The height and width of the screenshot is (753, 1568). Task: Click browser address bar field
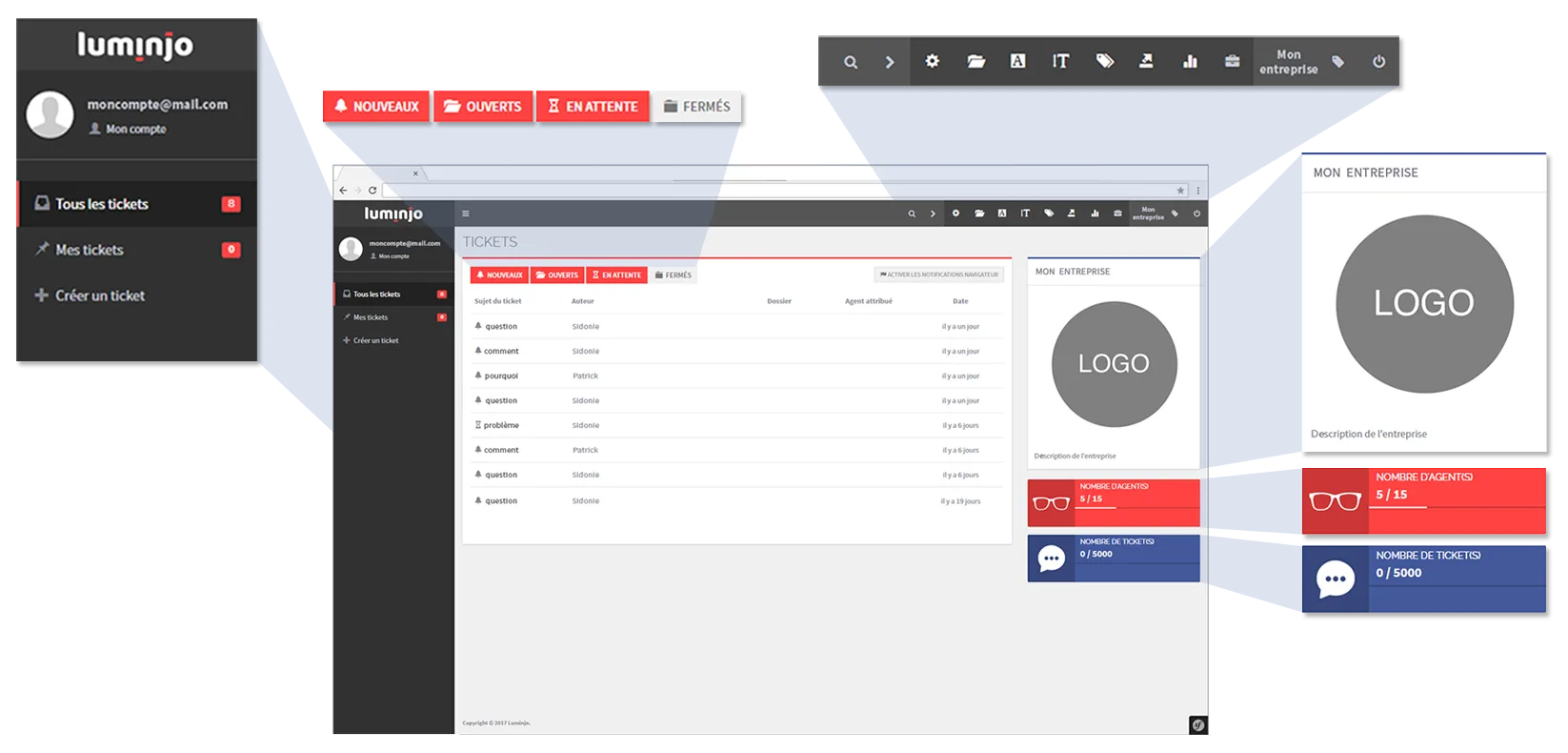(x=785, y=191)
